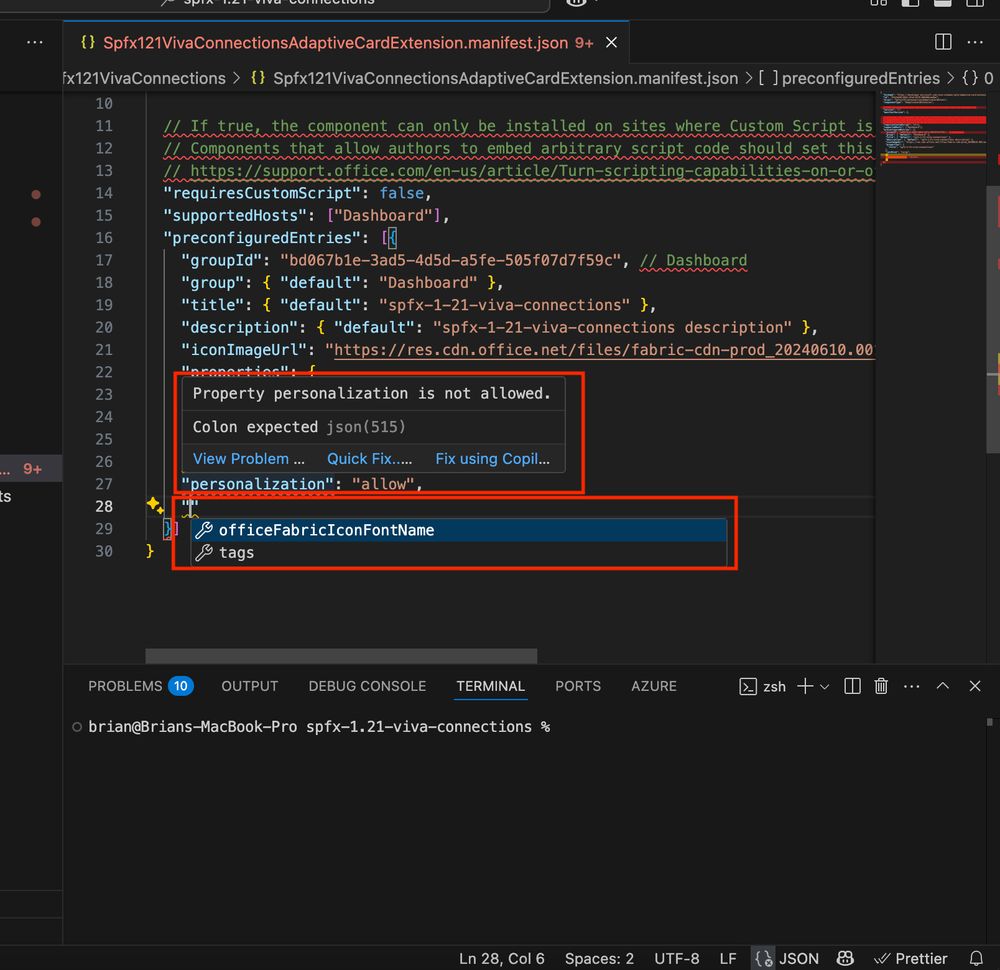Click Fix using Copilot link
Viewport: 1000px width, 970px height.
click(492, 459)
